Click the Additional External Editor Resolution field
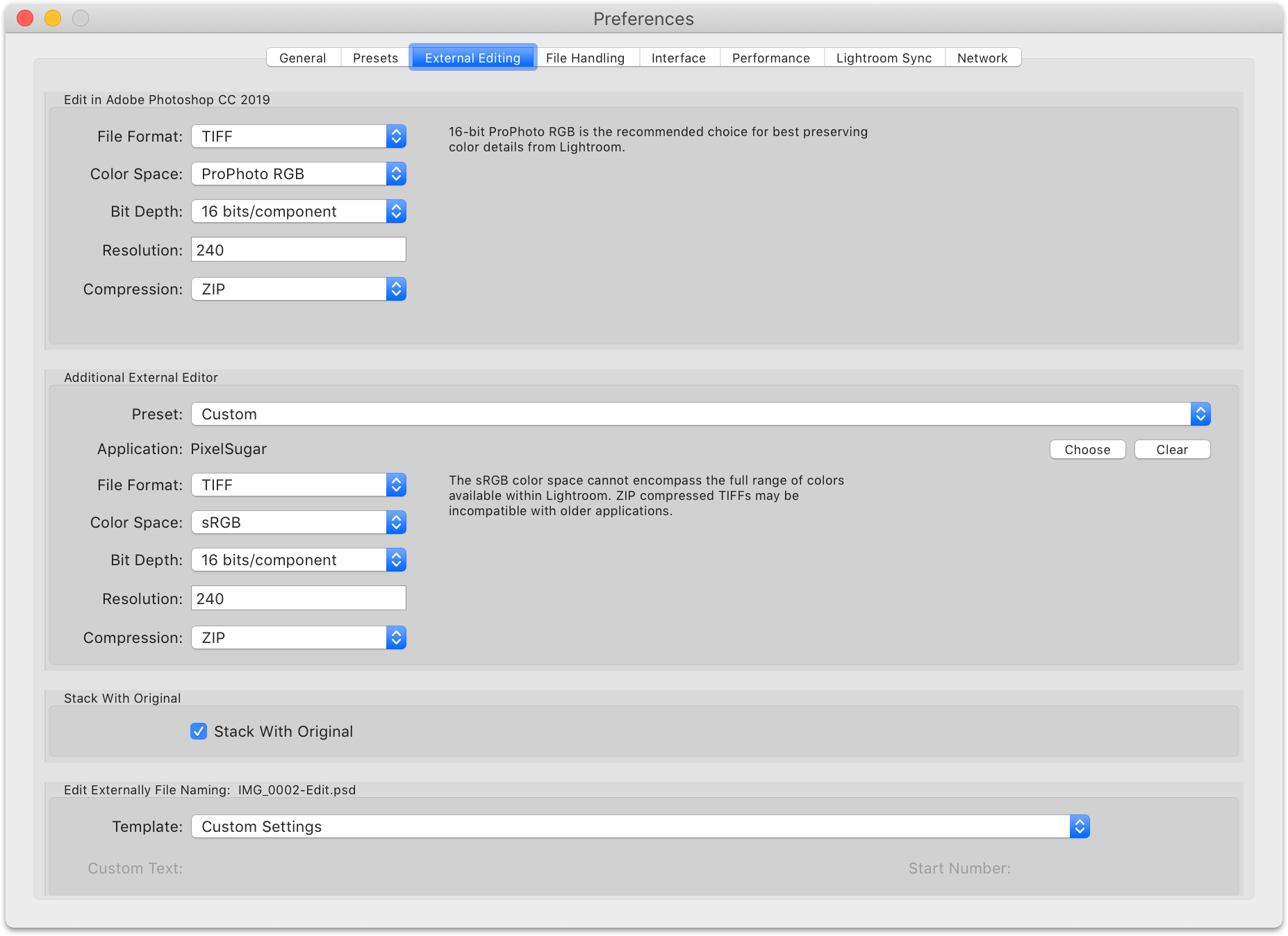 pyautogui.click(x=298, y=599)
